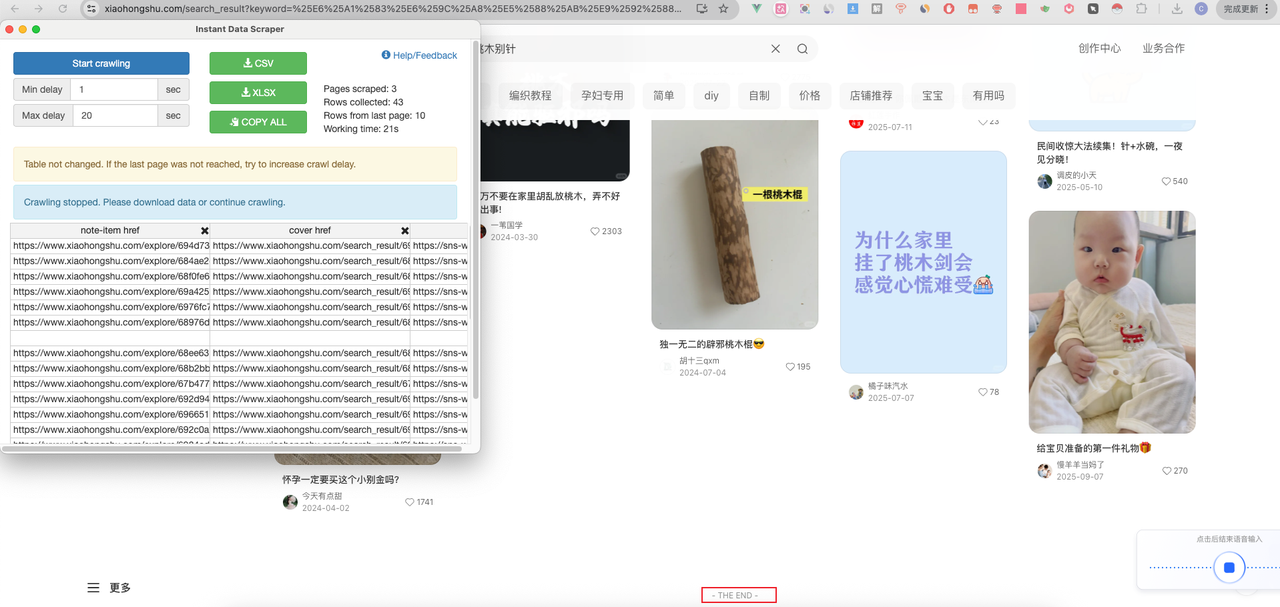This screenshot has height=607, width=1280.
Task: Open author 胡十三qxm profile
Action: (x=699, y=361)
